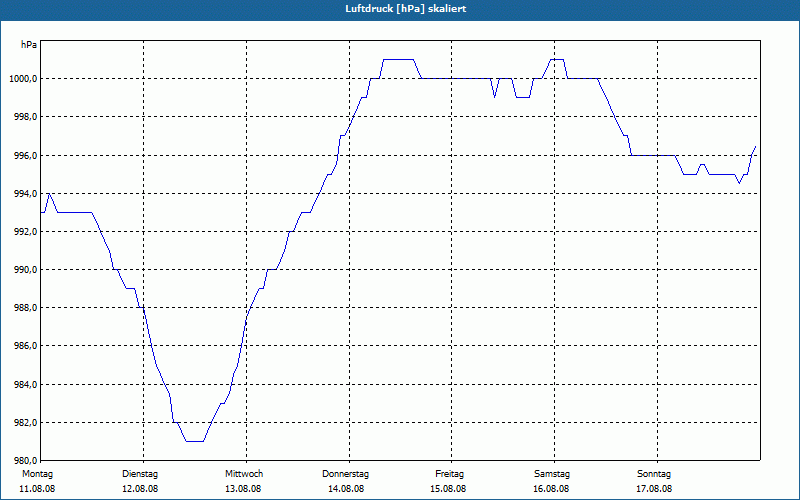The image size is (800, 500).
Task: Select the 988,0 y-axis value
Action: pyautogui.click(x=27, y=308)
